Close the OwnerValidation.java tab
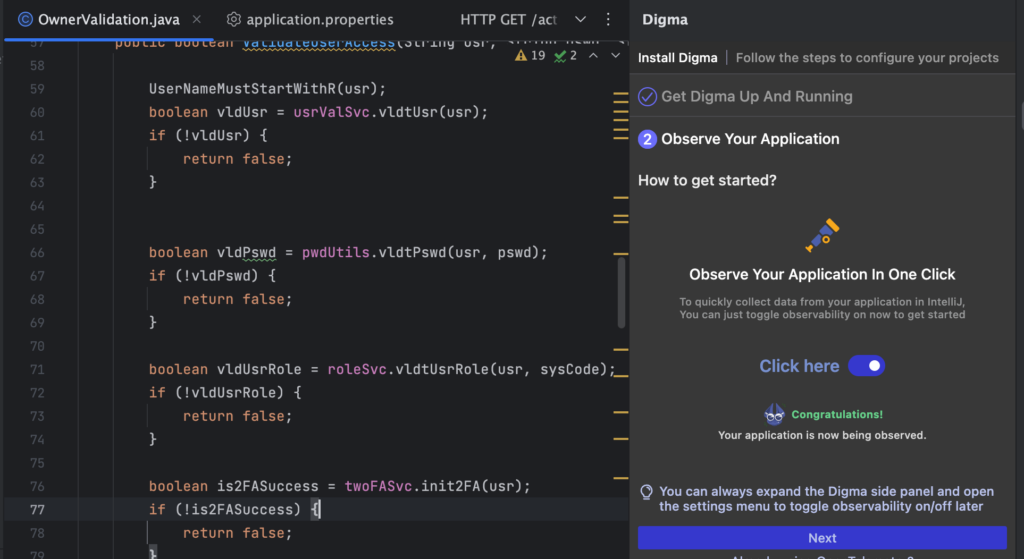This screenshot has height=559, width=1024. tap(197, 20)
